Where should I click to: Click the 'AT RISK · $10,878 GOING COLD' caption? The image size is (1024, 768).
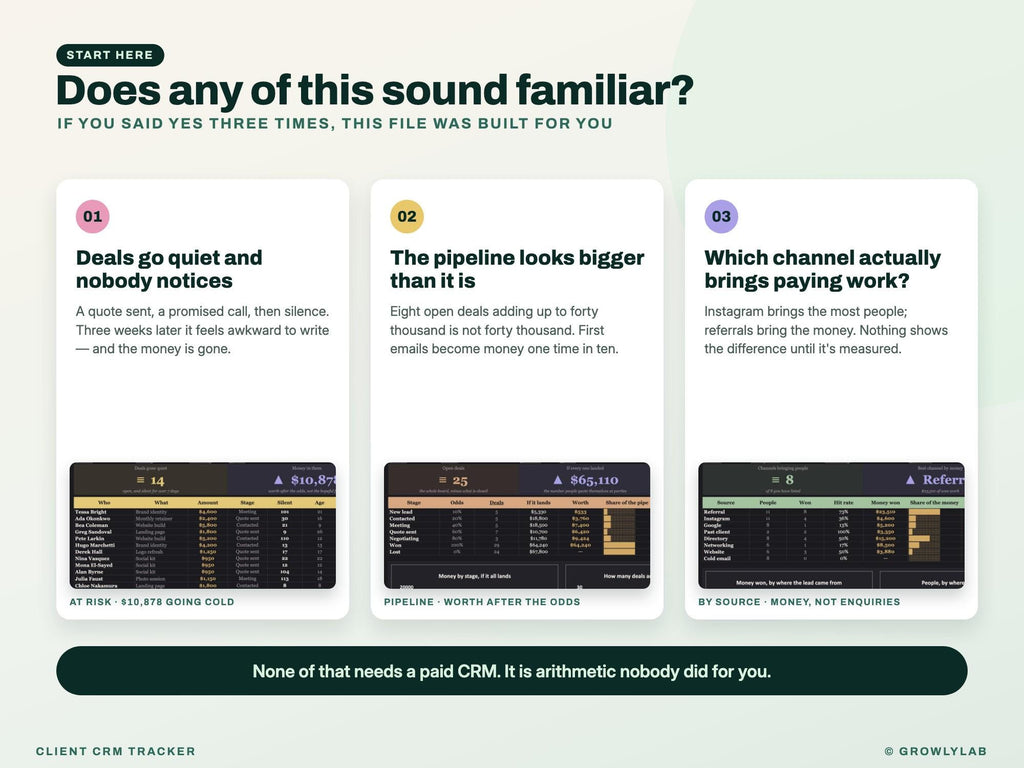tap(152, 602)
